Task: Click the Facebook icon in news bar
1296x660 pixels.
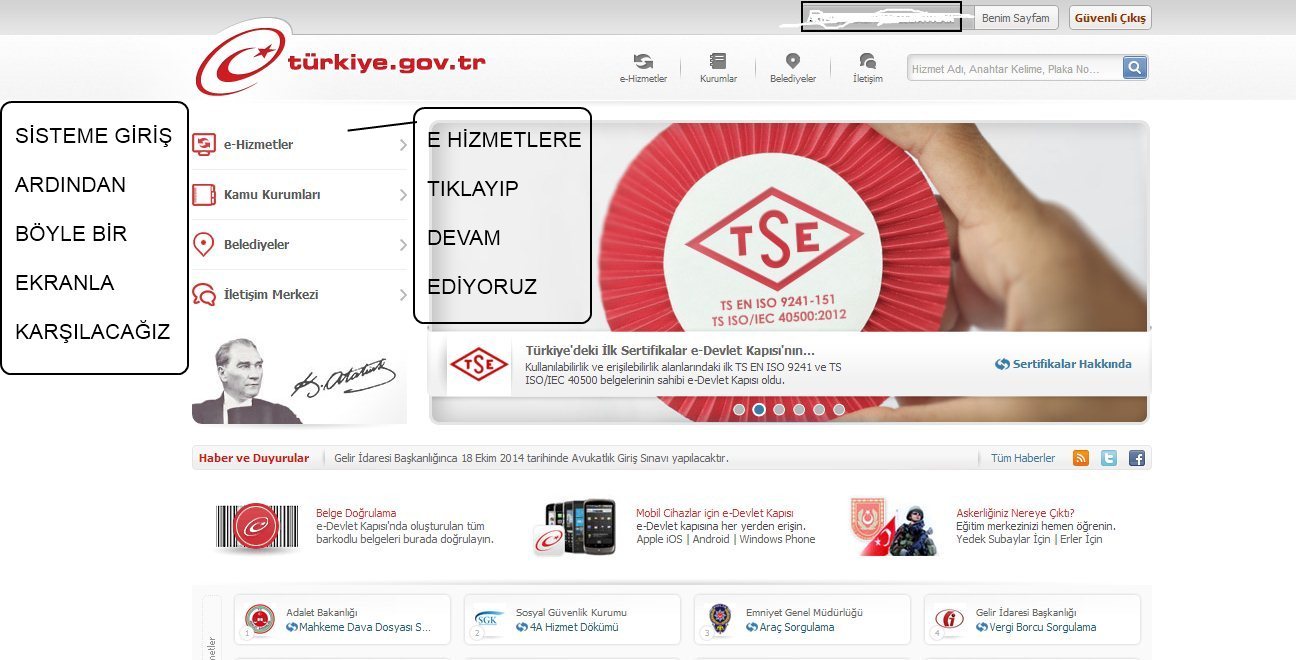Action: click(1136, 458)
